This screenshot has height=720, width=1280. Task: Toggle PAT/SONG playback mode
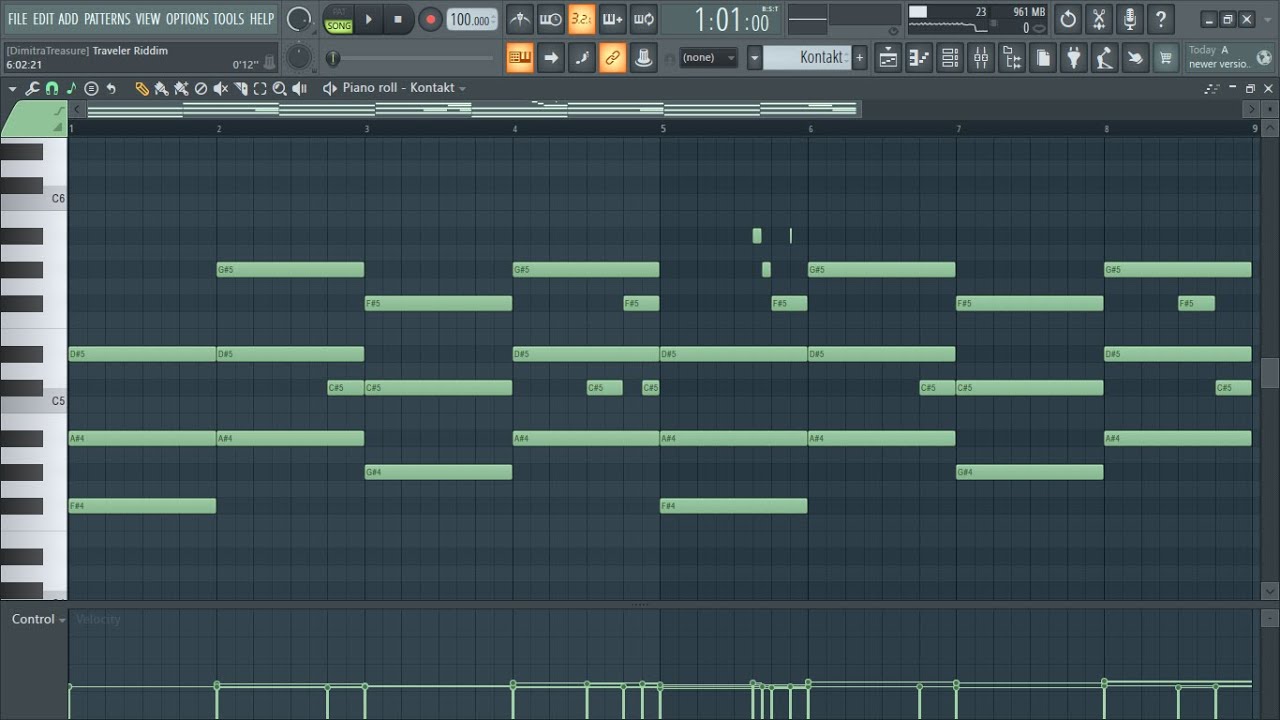pos(339,19)
